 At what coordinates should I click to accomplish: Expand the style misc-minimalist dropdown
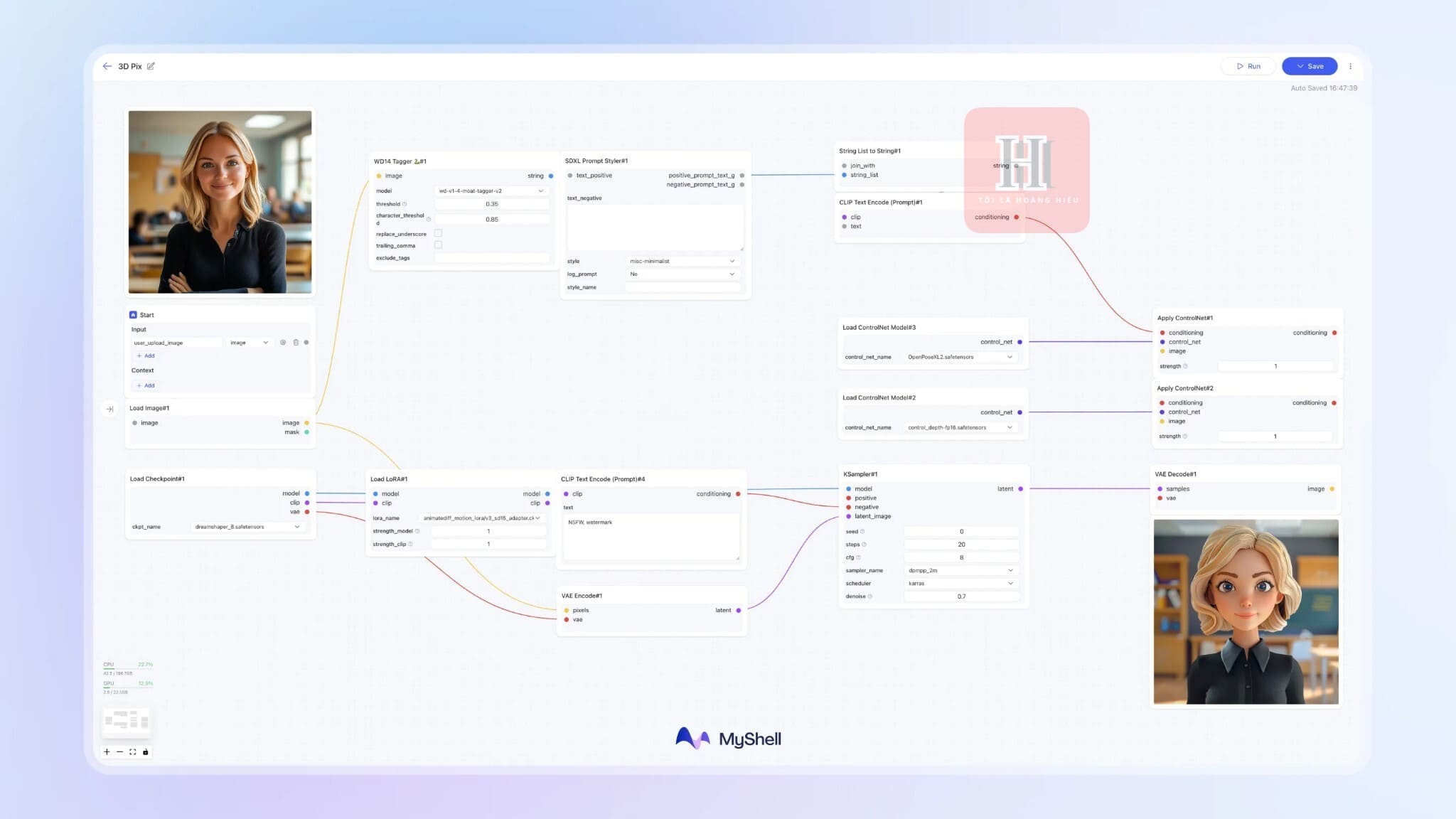click(x=682, y=261)
